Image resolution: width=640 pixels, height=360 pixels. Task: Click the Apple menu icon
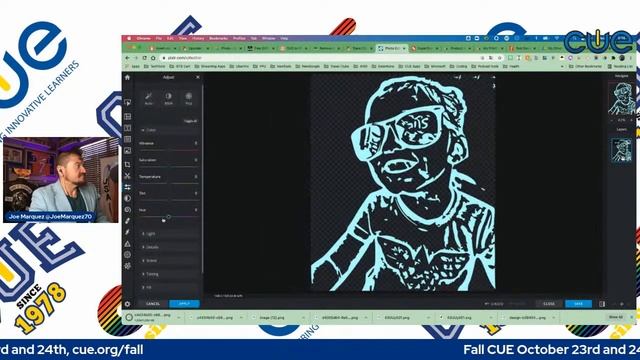[x=129, y=38]
